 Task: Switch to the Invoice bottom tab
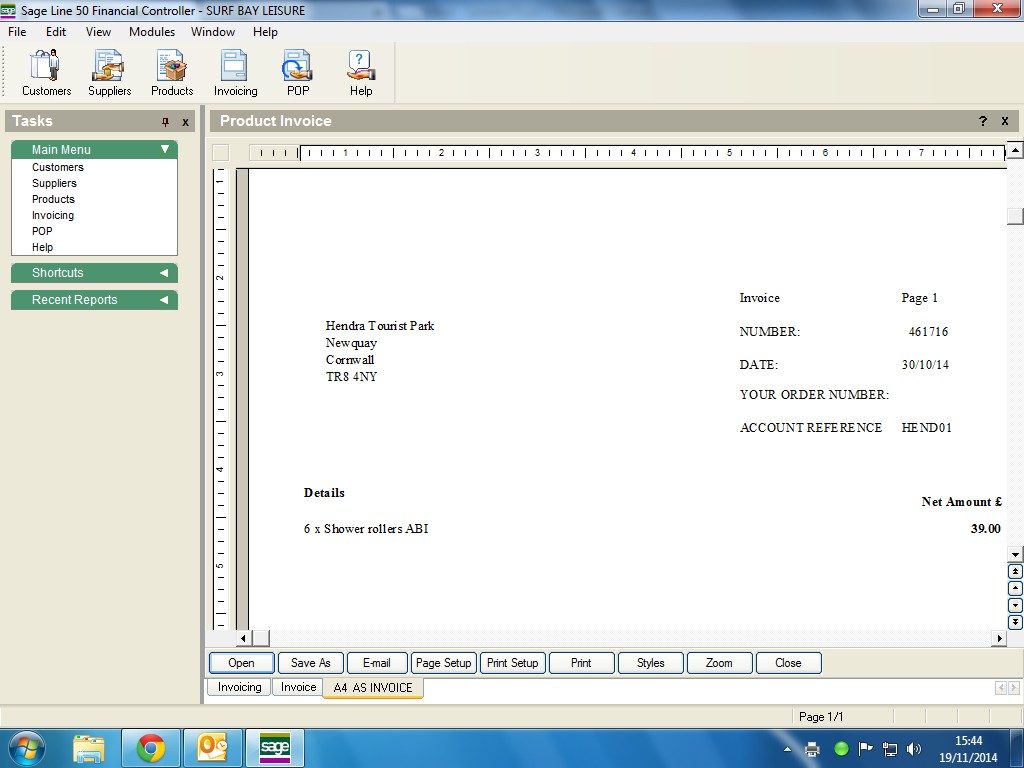click(x=298, y=687)
